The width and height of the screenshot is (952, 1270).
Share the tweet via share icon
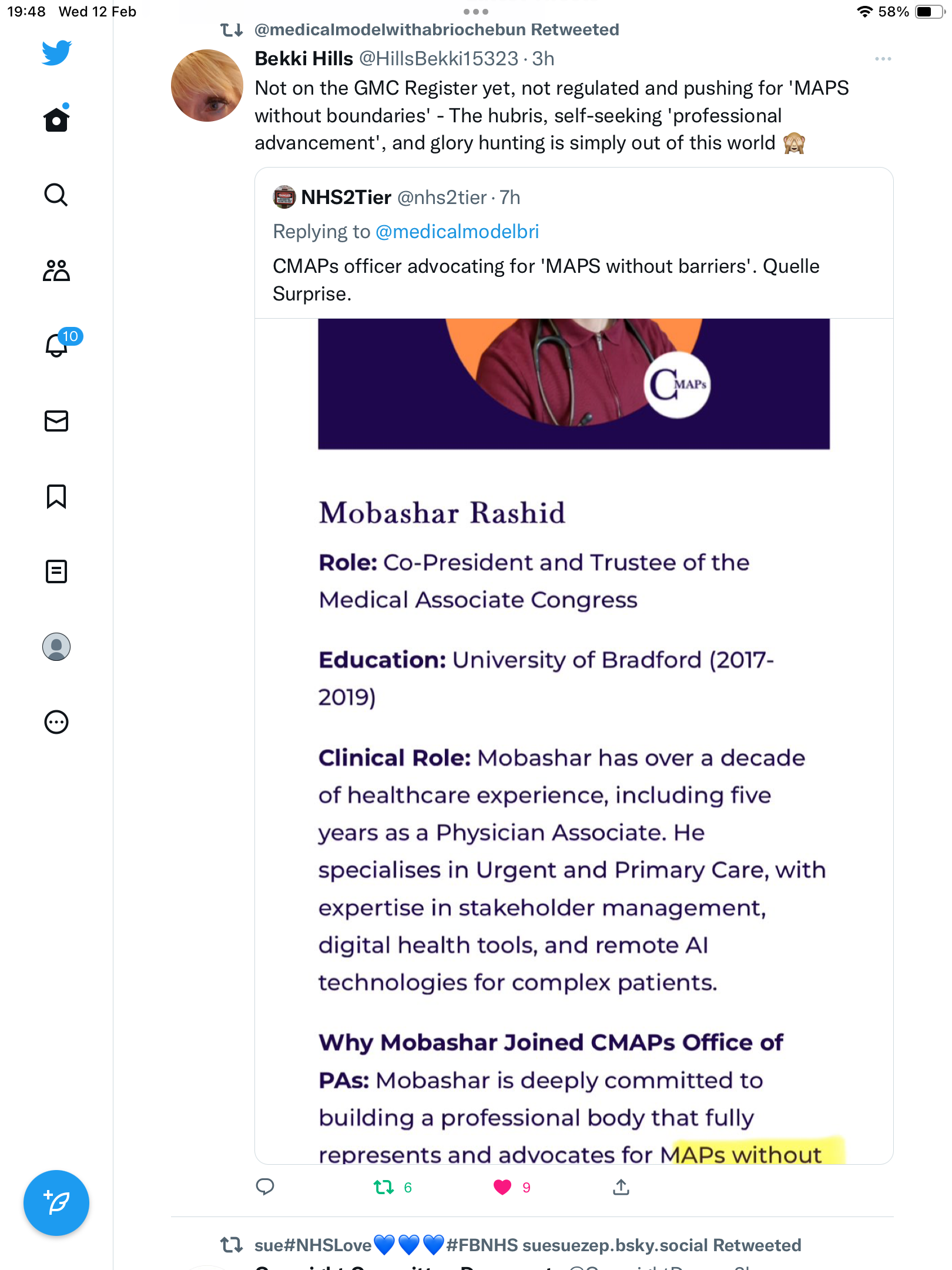pyautogui.click(x=621, y=1187)
